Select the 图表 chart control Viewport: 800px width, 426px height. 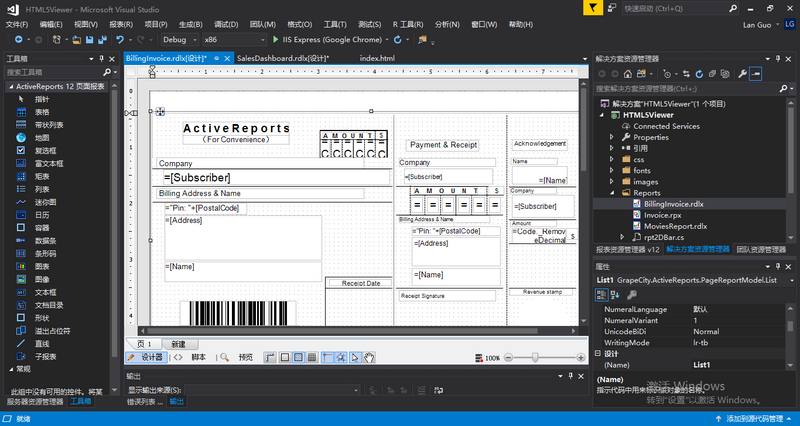pos(42,266)
